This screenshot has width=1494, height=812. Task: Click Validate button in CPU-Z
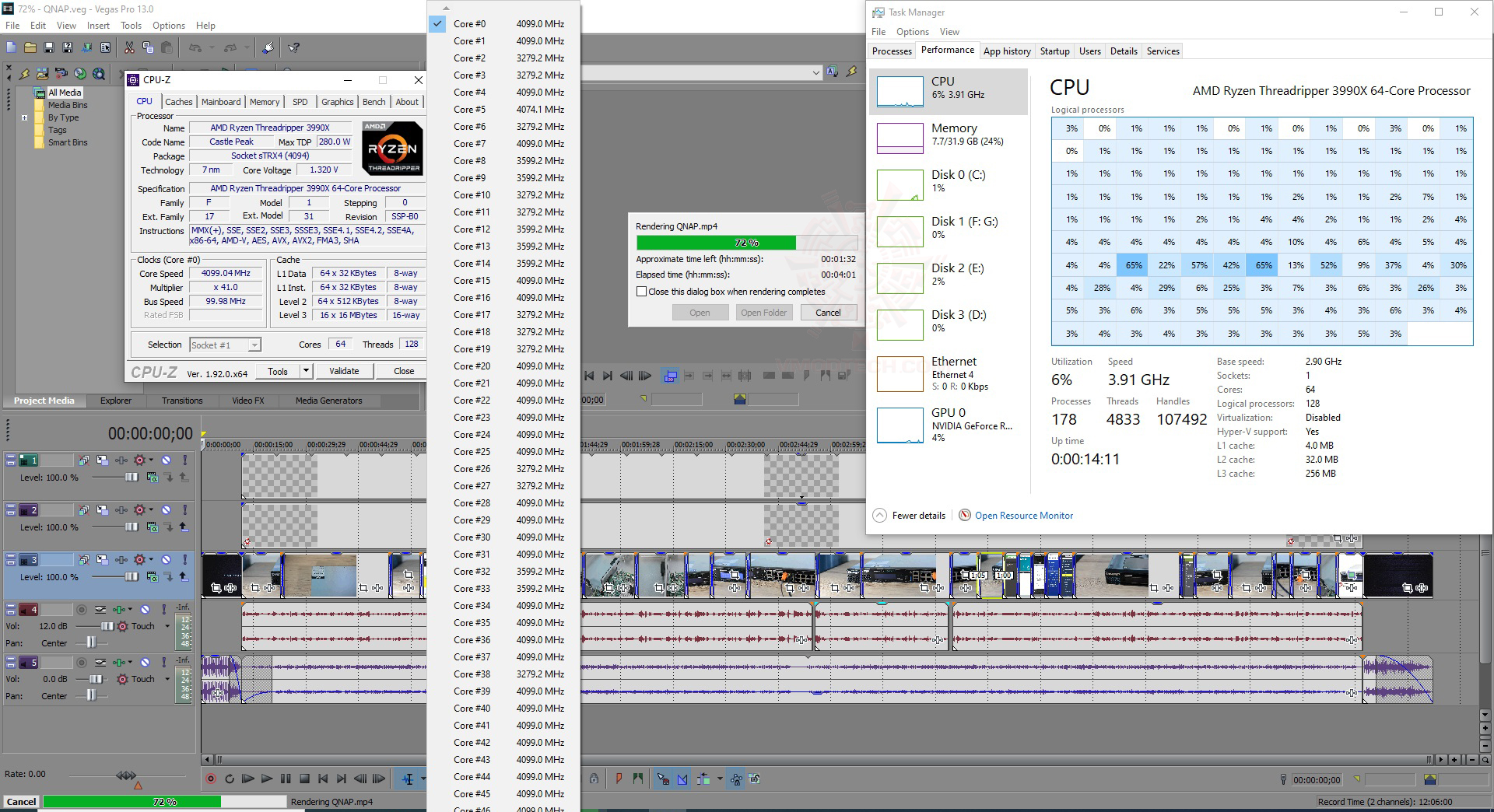click(x=344, y=371)
